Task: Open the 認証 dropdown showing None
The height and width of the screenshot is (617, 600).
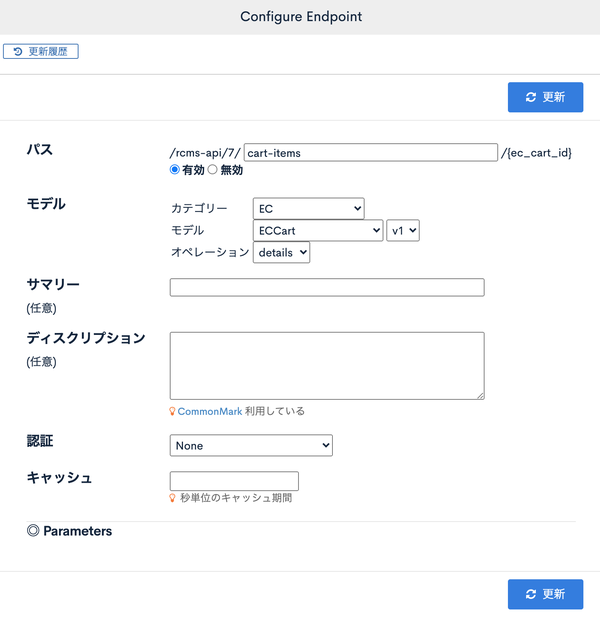Action: tap(251, 445)
